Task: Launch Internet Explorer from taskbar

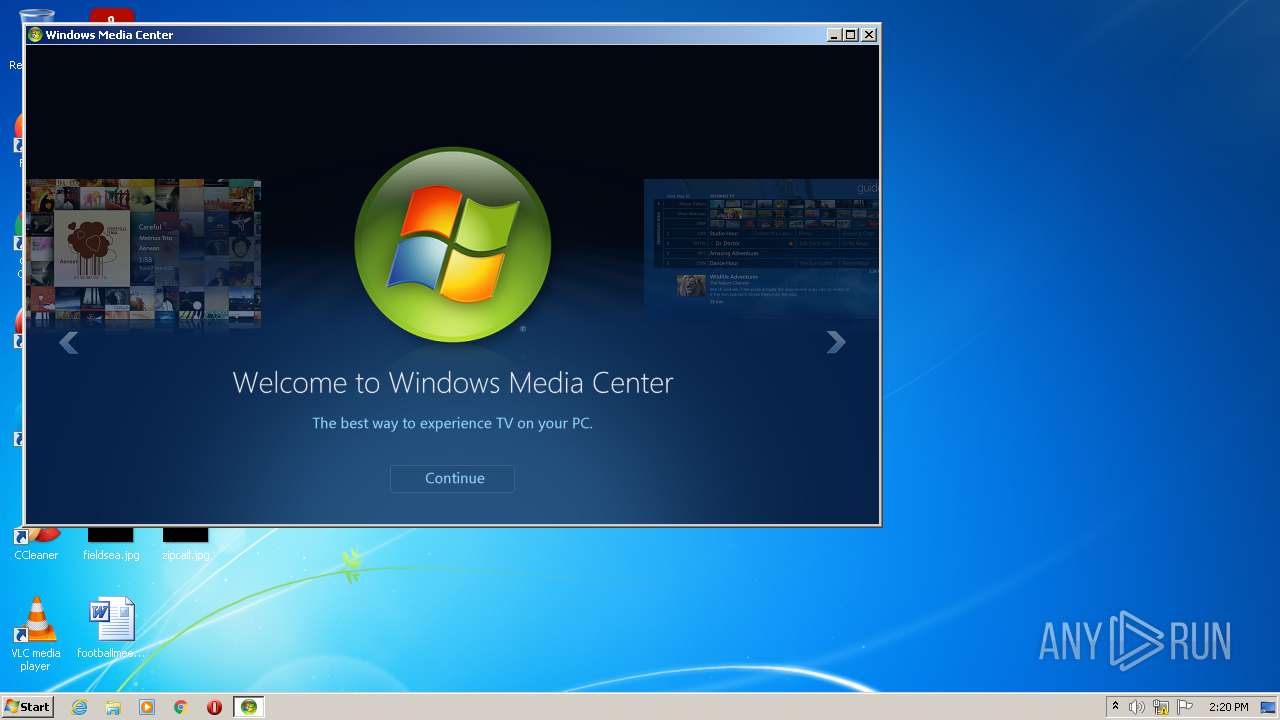Action: point(79,707)
